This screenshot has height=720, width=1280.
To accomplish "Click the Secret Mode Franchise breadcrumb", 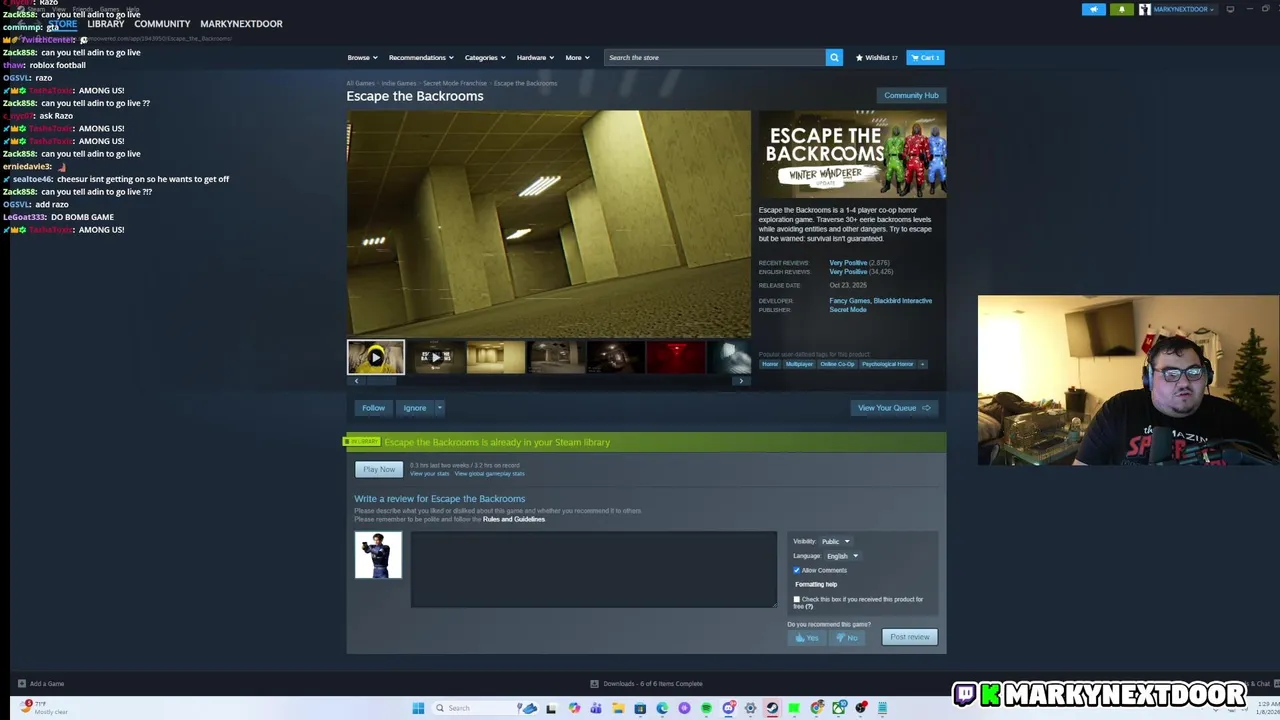I will 455,83.
